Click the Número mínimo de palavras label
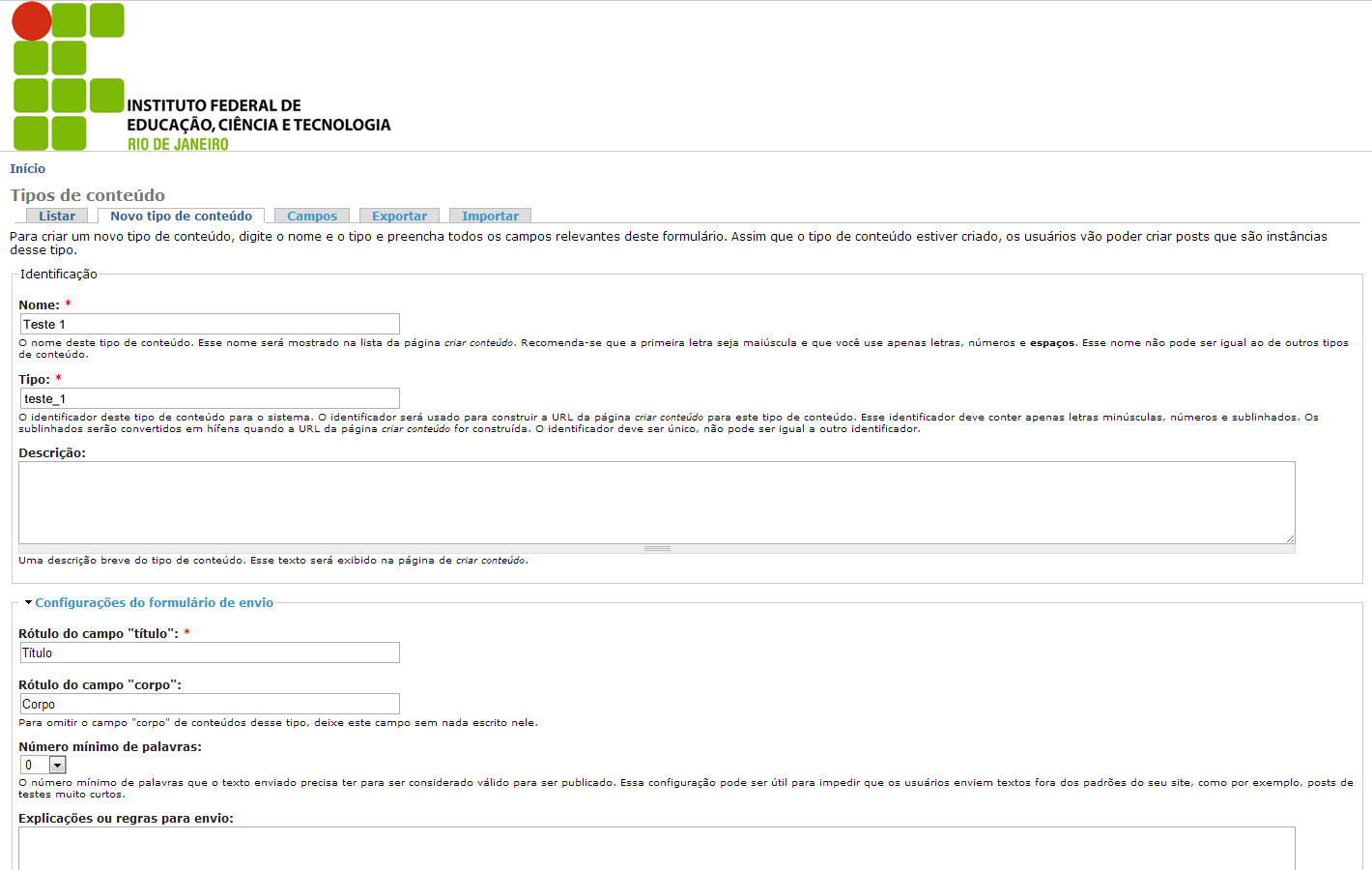1372x870 pixels. point(110,746)
